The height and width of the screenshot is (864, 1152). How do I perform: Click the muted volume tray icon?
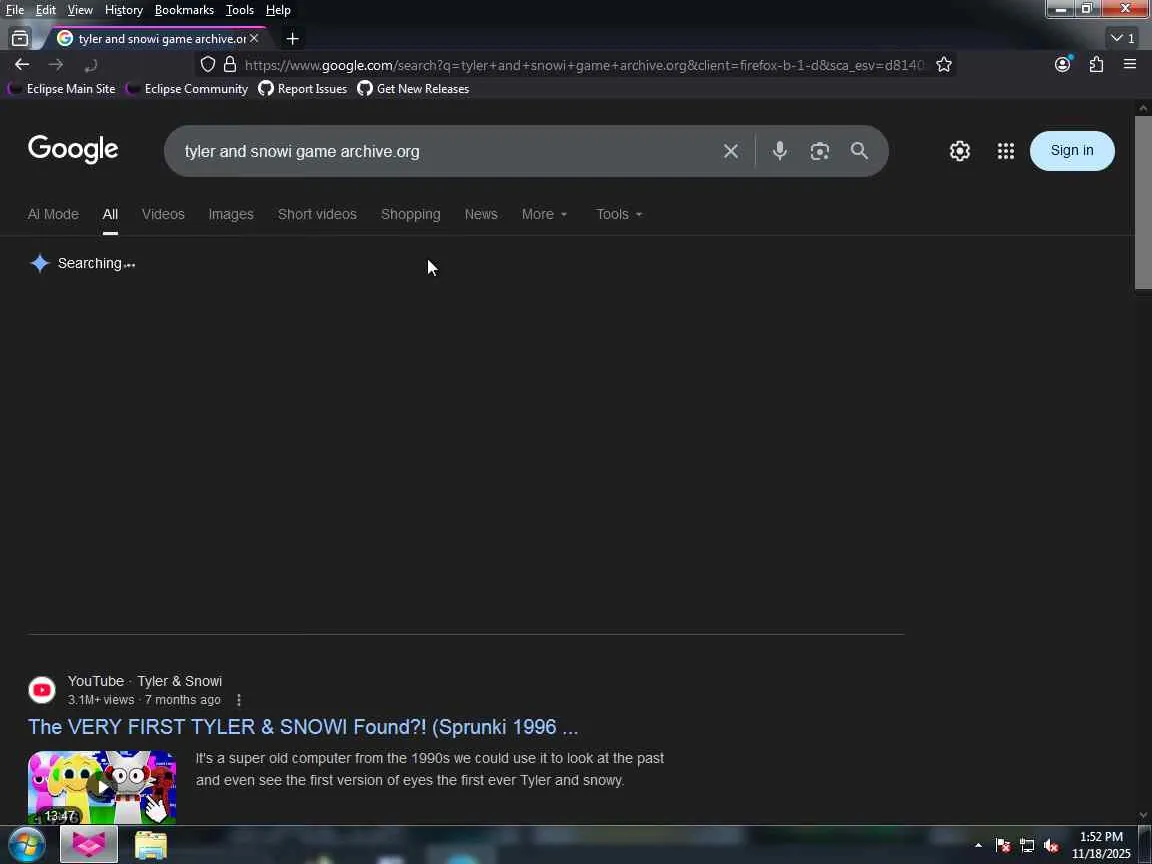coord(1051,846)
